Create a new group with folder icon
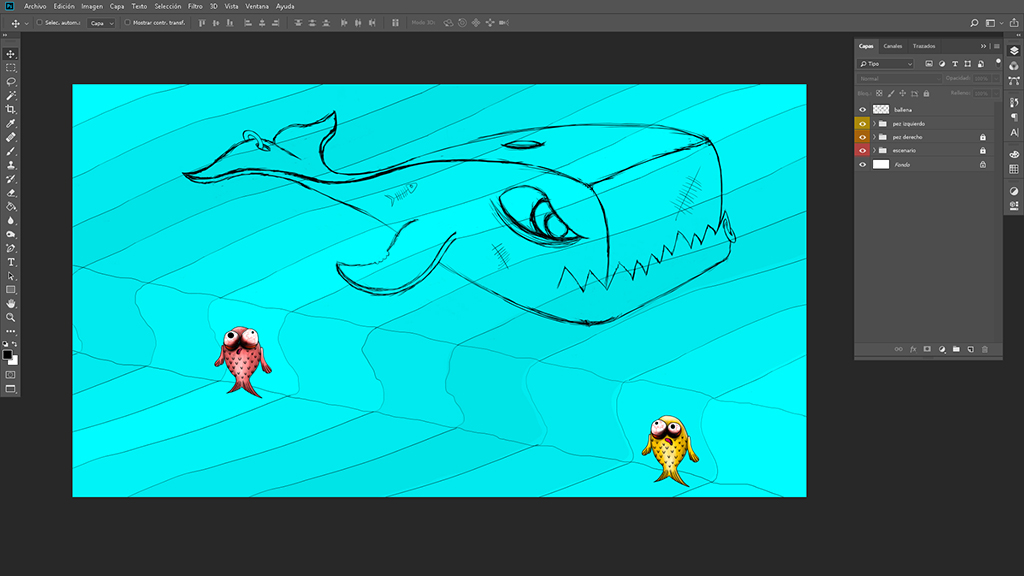Viewport: 1024px width, 576px height. (956, 349)
